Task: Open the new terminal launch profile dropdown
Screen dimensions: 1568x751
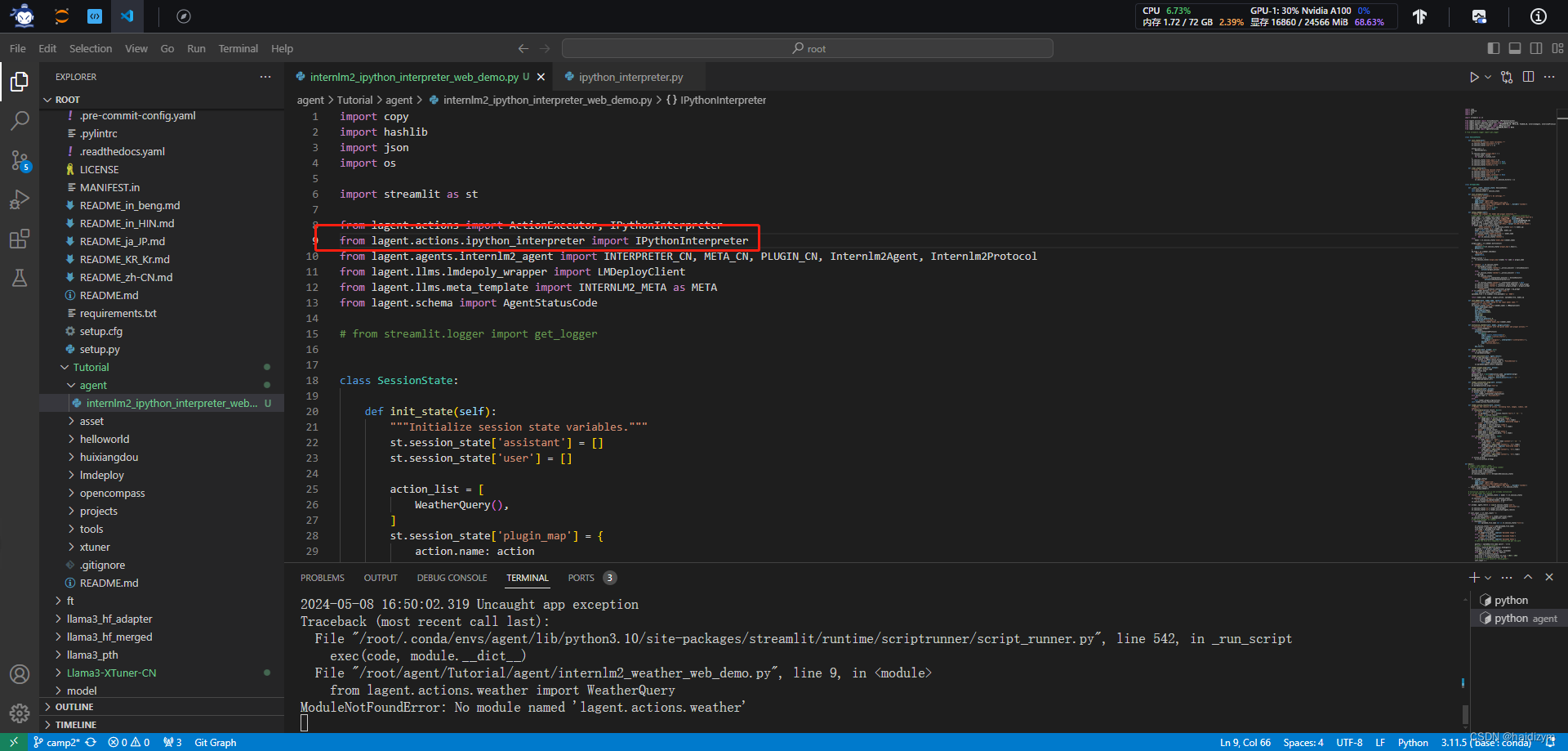Action: click(1488, 577)
